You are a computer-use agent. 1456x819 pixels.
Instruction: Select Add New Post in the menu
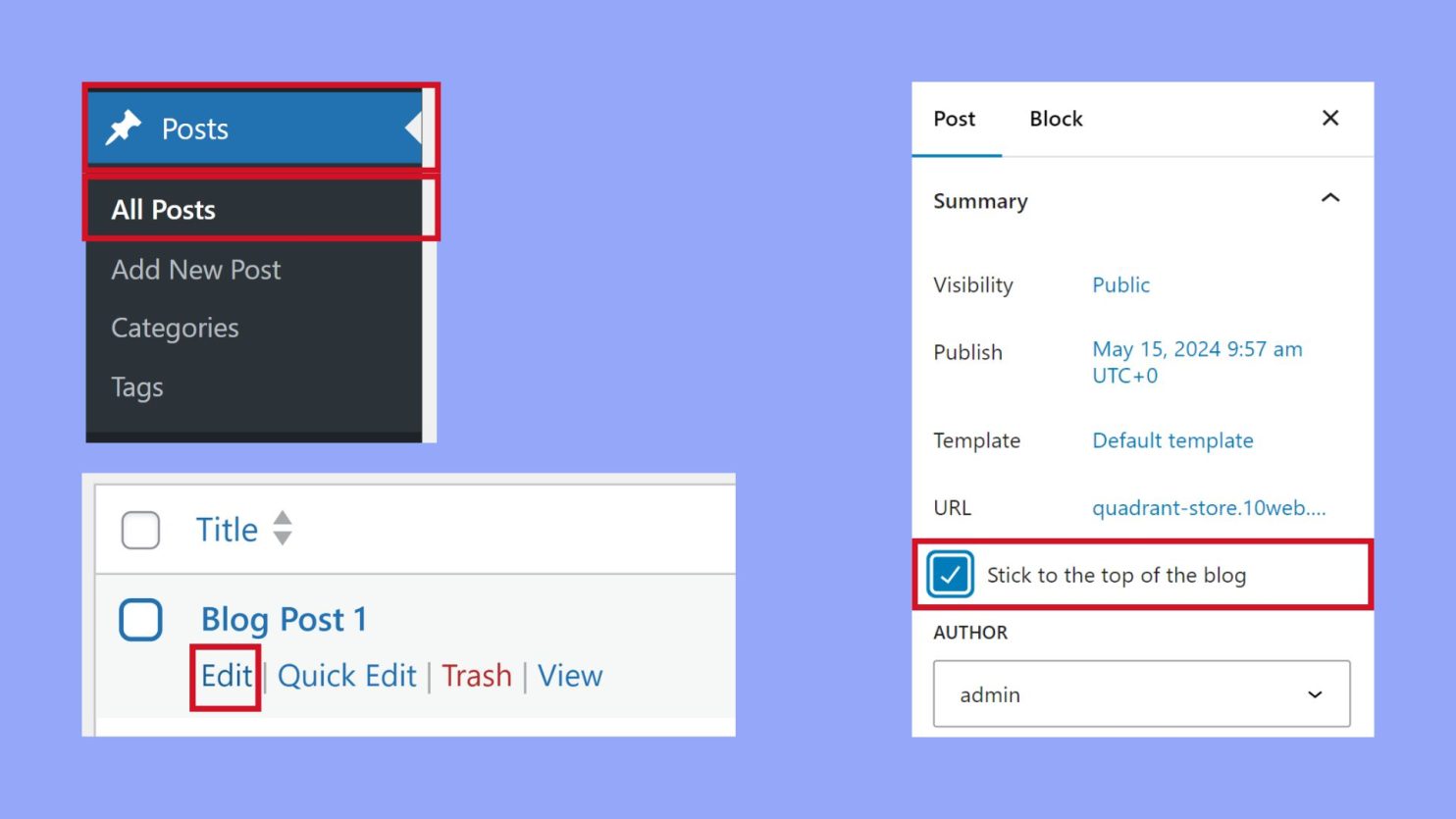coord(195,270)
